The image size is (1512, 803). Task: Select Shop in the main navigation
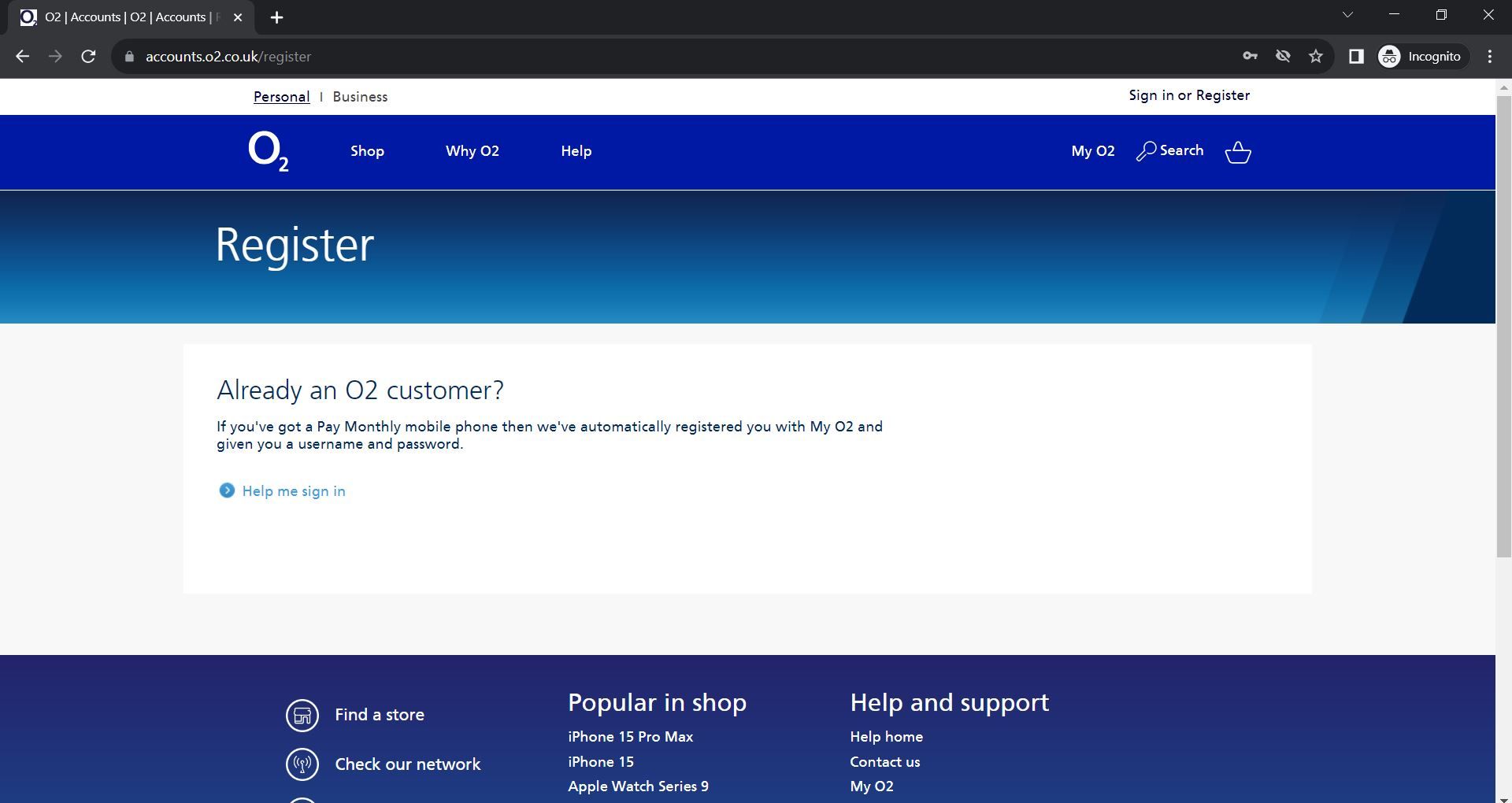pos(367,150)
